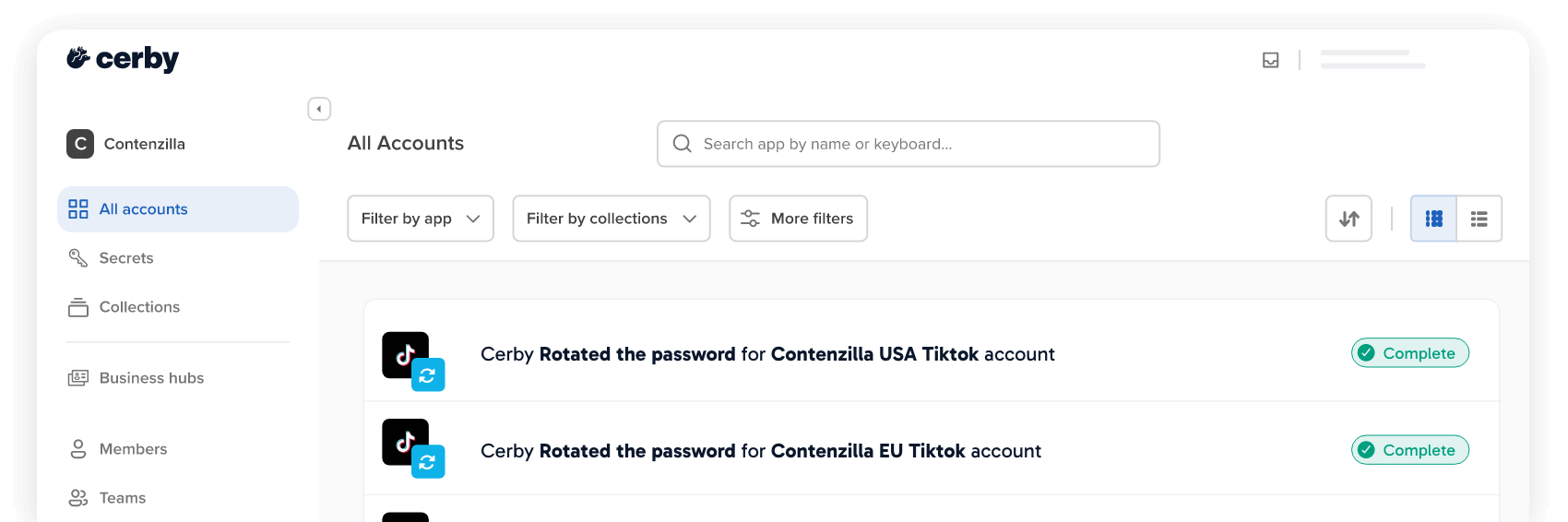
Task: Collapse the sidebar with arrow button
Action: [x=319, y=109]
